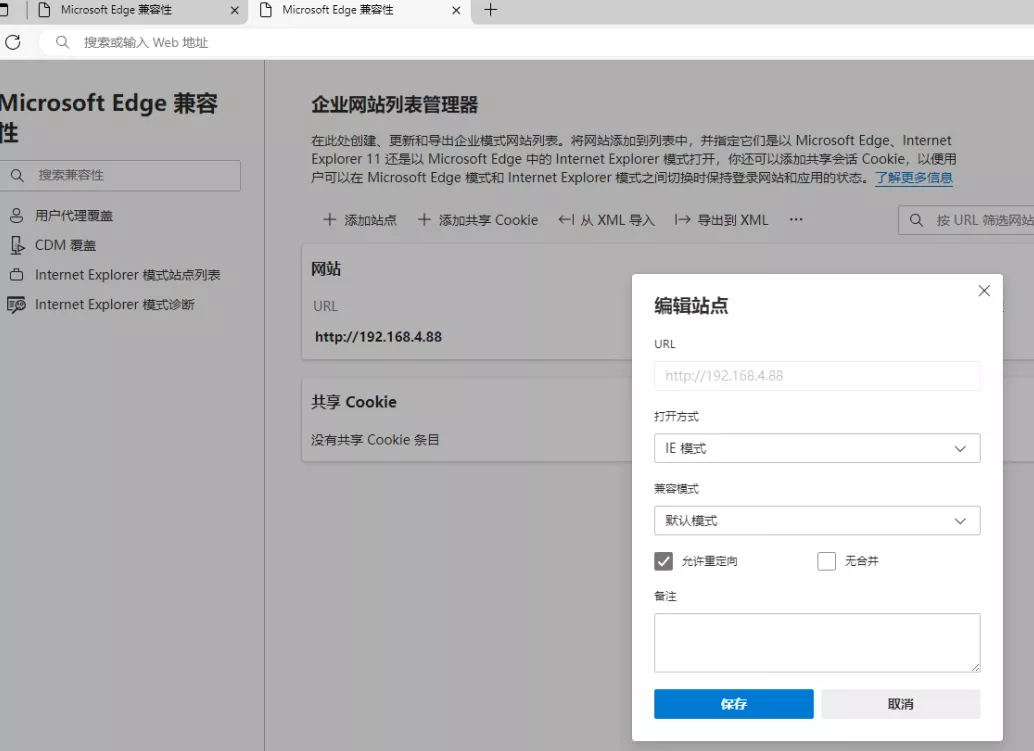The height and width of the screenshot is (751, 1034).
Task: Click the 用户代理覆盖 sidebar icon
Action: click(16, 216)
